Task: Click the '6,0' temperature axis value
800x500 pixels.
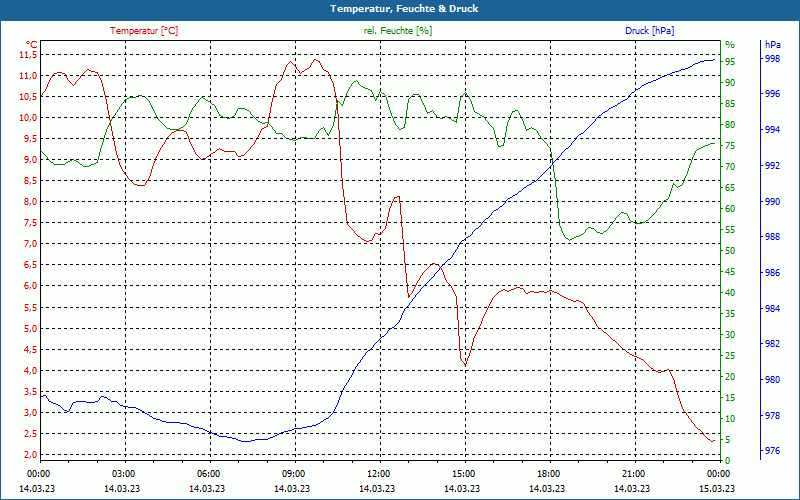Action: tap(30, 286)
